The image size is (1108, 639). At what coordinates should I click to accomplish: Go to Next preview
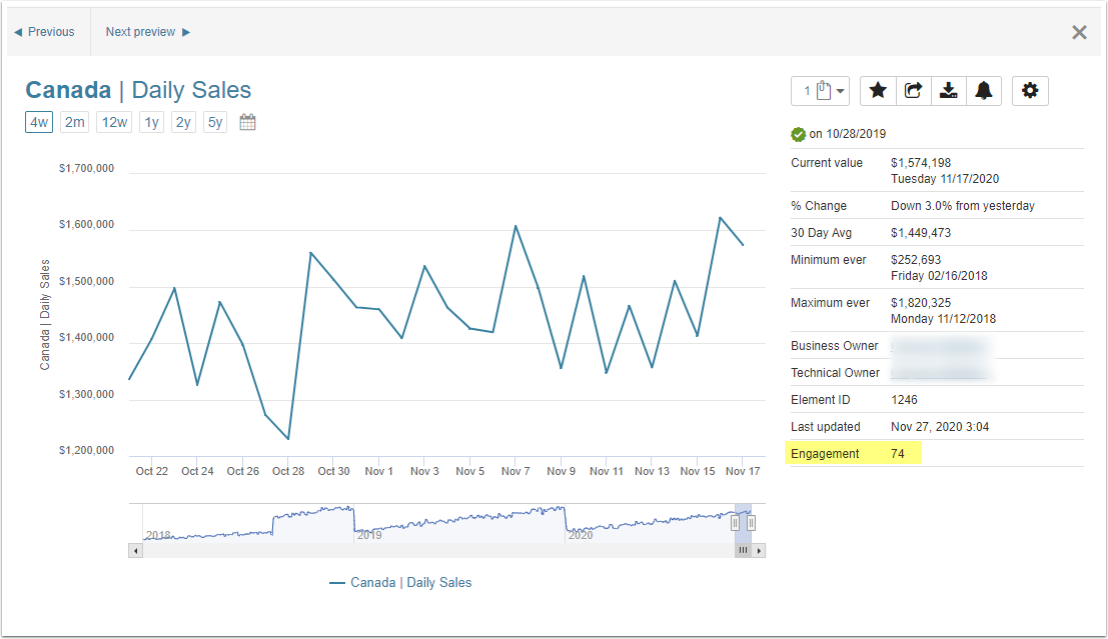click(147, 32)
